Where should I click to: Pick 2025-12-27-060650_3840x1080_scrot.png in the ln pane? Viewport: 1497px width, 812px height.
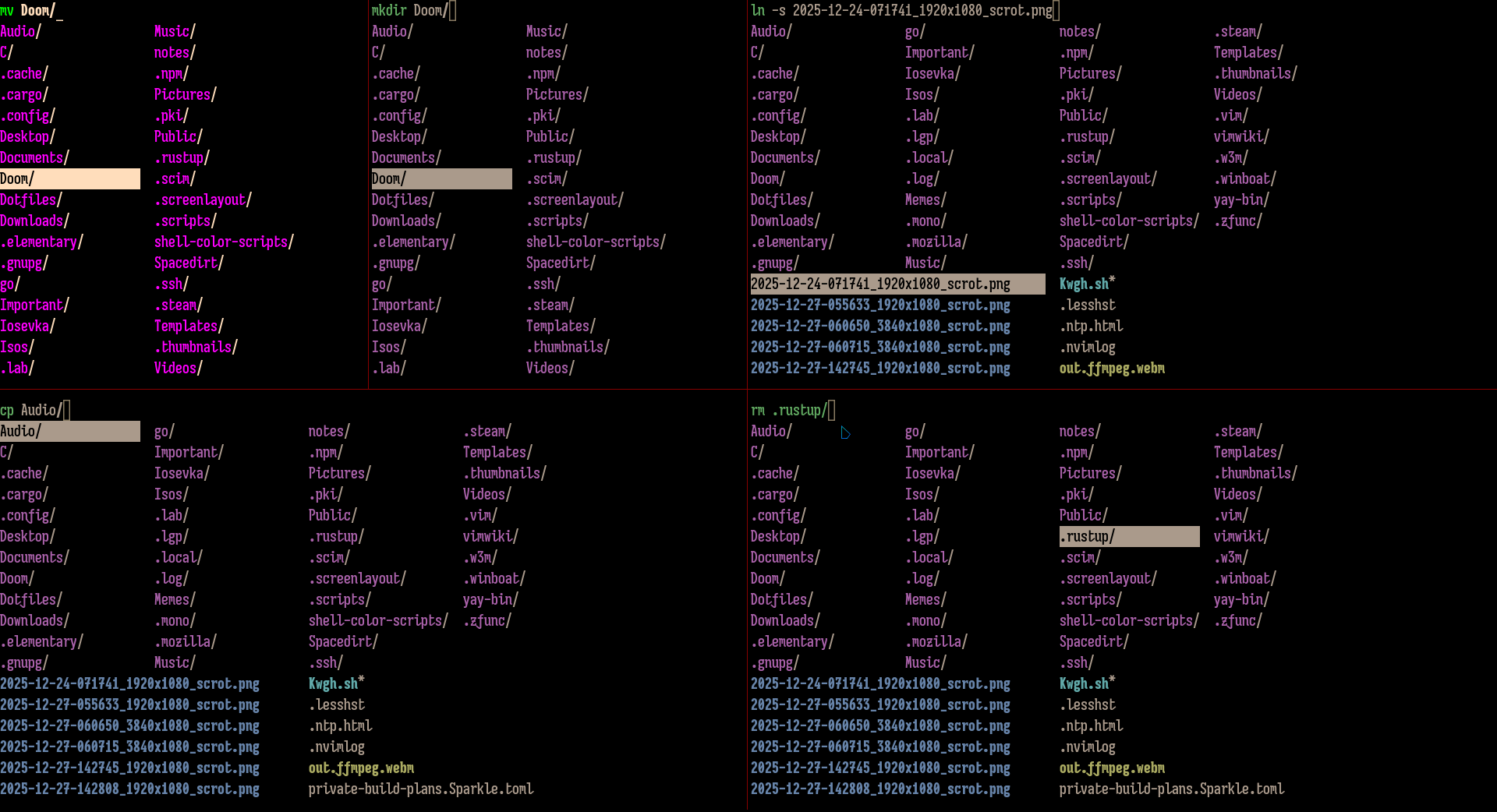coord(880,326)
